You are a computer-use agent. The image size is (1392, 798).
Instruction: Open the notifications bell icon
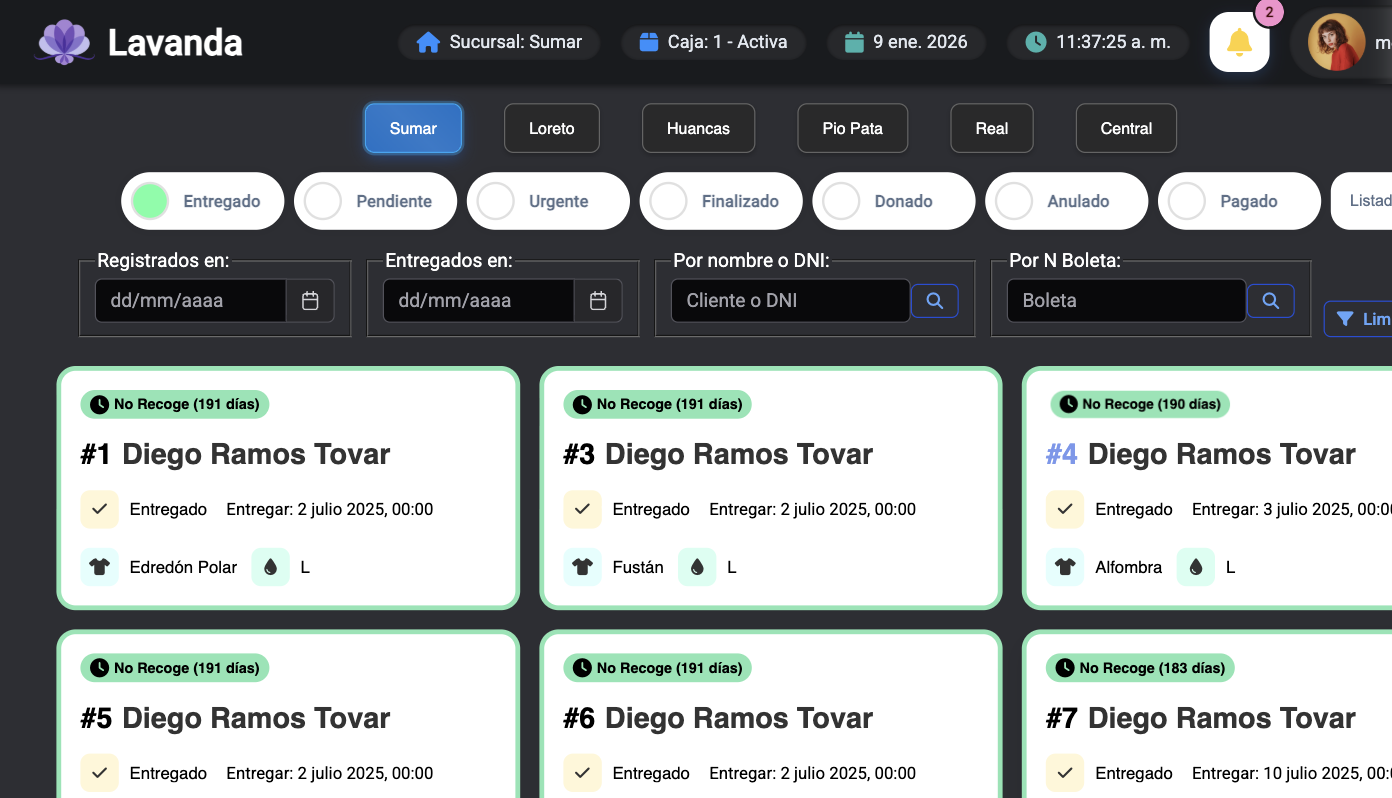1239,42
